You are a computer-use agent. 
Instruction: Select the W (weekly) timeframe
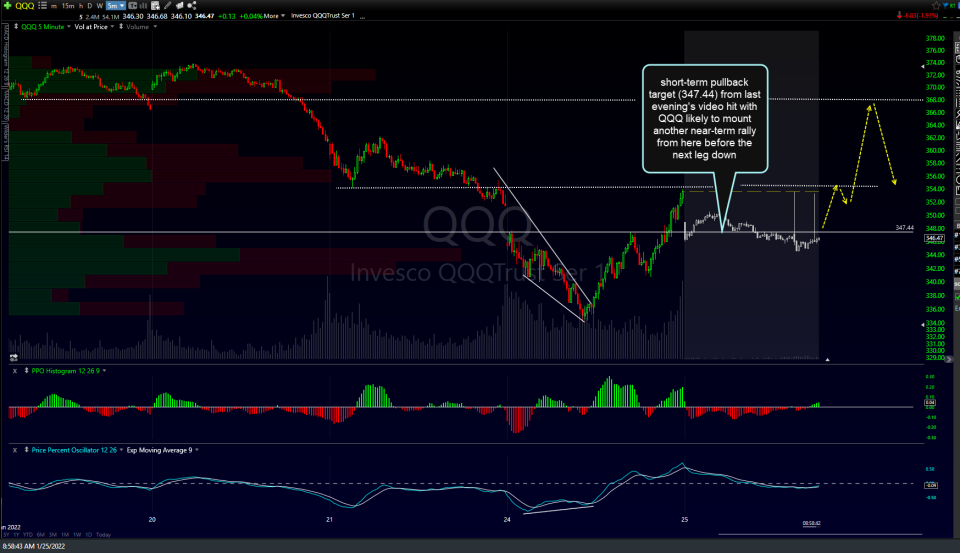pos(100,6)
